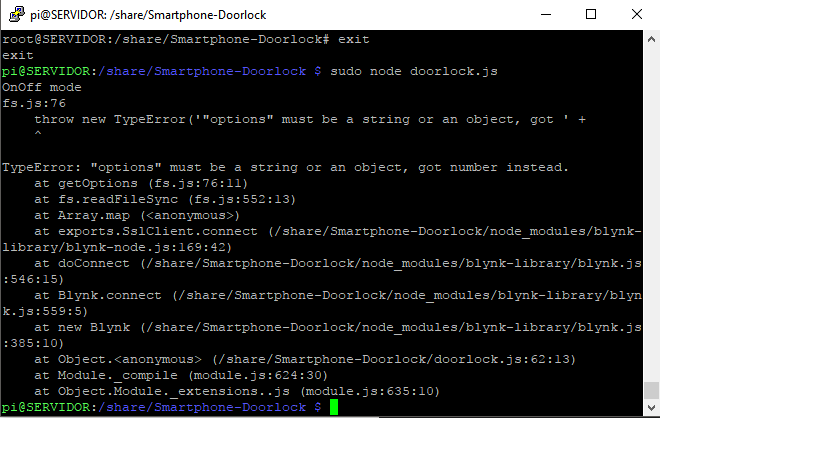Click the second-line 'exit' output text
This screenshot has height=460, width=819.
18,55
